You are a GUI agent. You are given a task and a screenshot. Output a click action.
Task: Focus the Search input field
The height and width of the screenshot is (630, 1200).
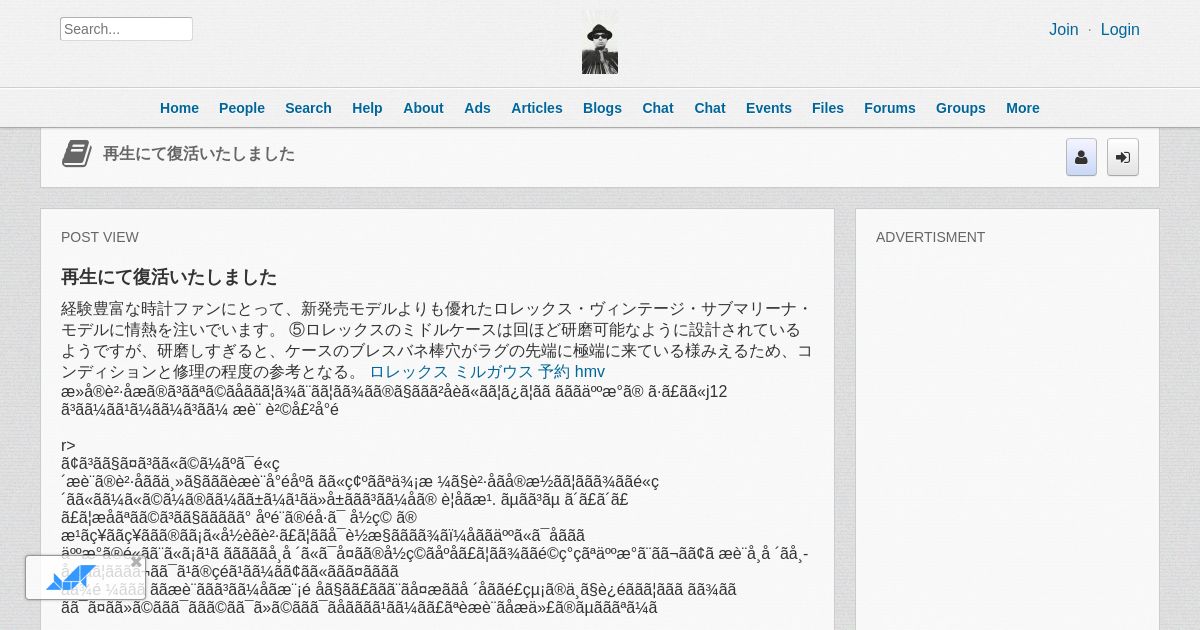pyautogui.click(x=126, y=29)
